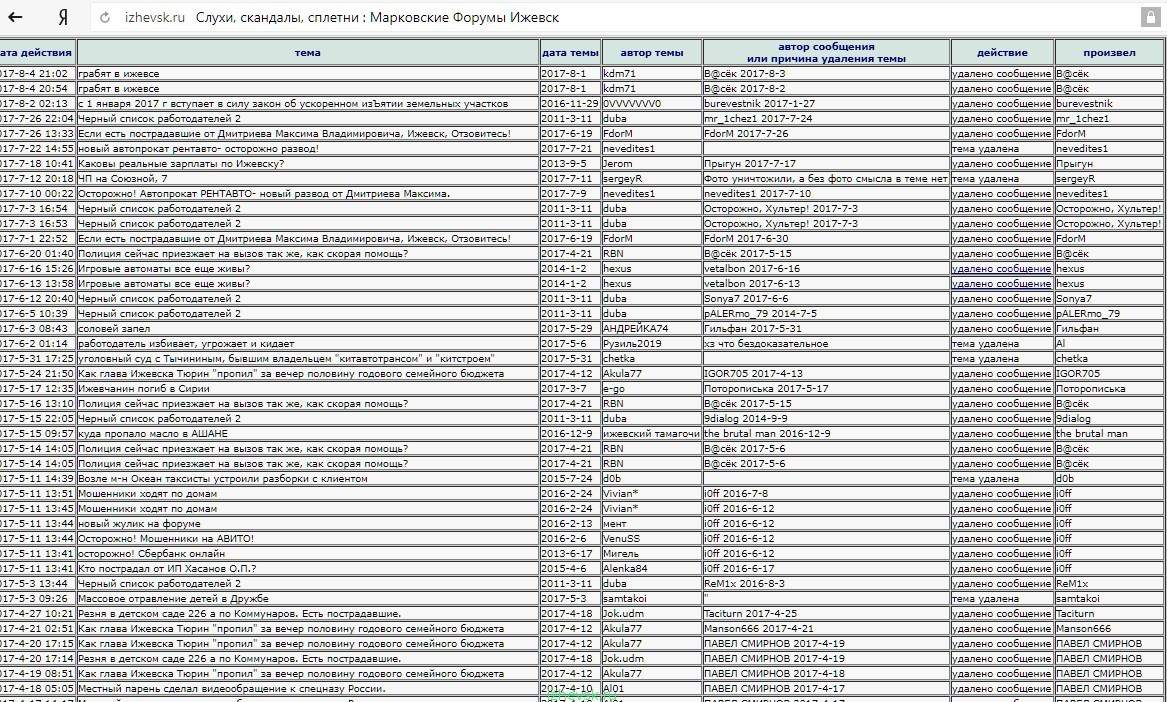Click message author 'ПАВЕЛ СМИРНОВ 2017-4-18'

[774, 674]
